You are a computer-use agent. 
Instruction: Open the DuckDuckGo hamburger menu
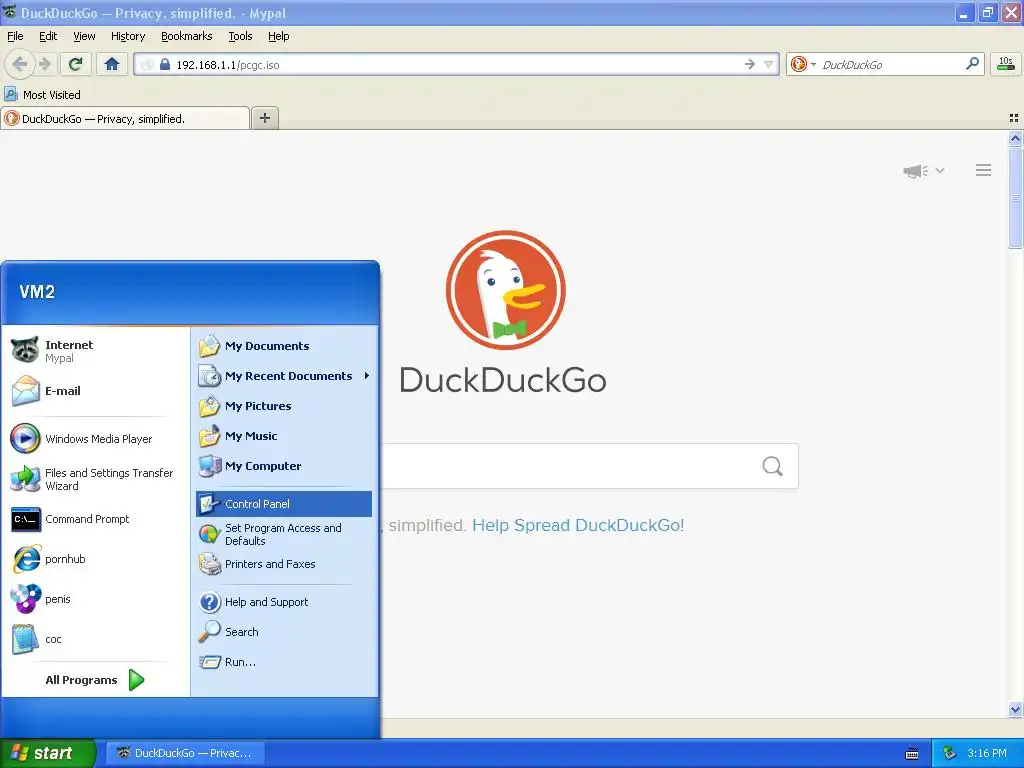point(984,170)
